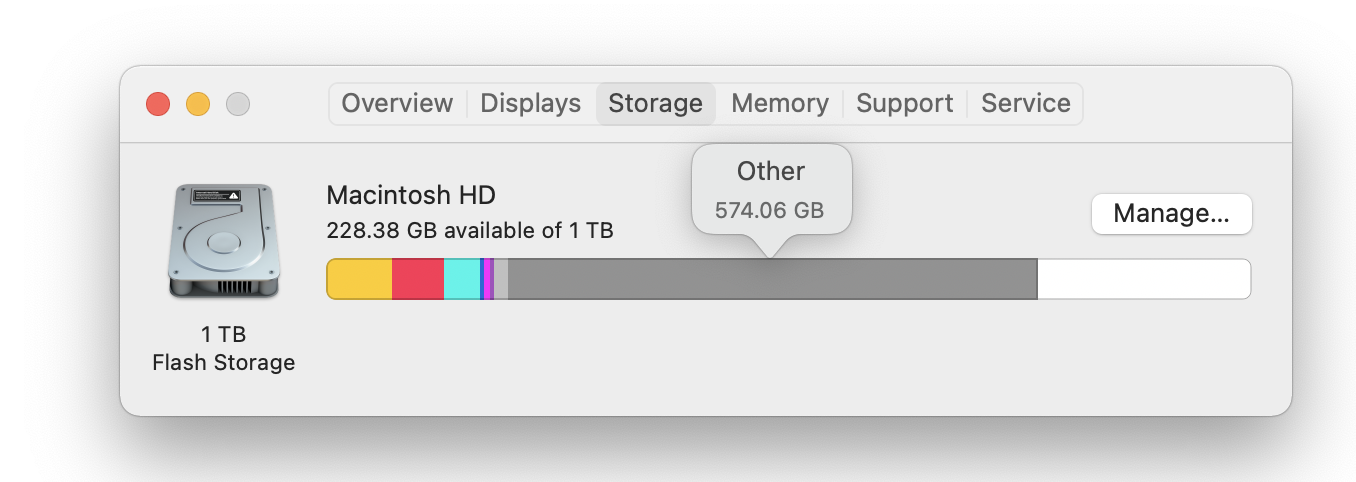Click the cyan segment of the storage bar
This screenshot has width=1356, height=482.
pos(462,279)
